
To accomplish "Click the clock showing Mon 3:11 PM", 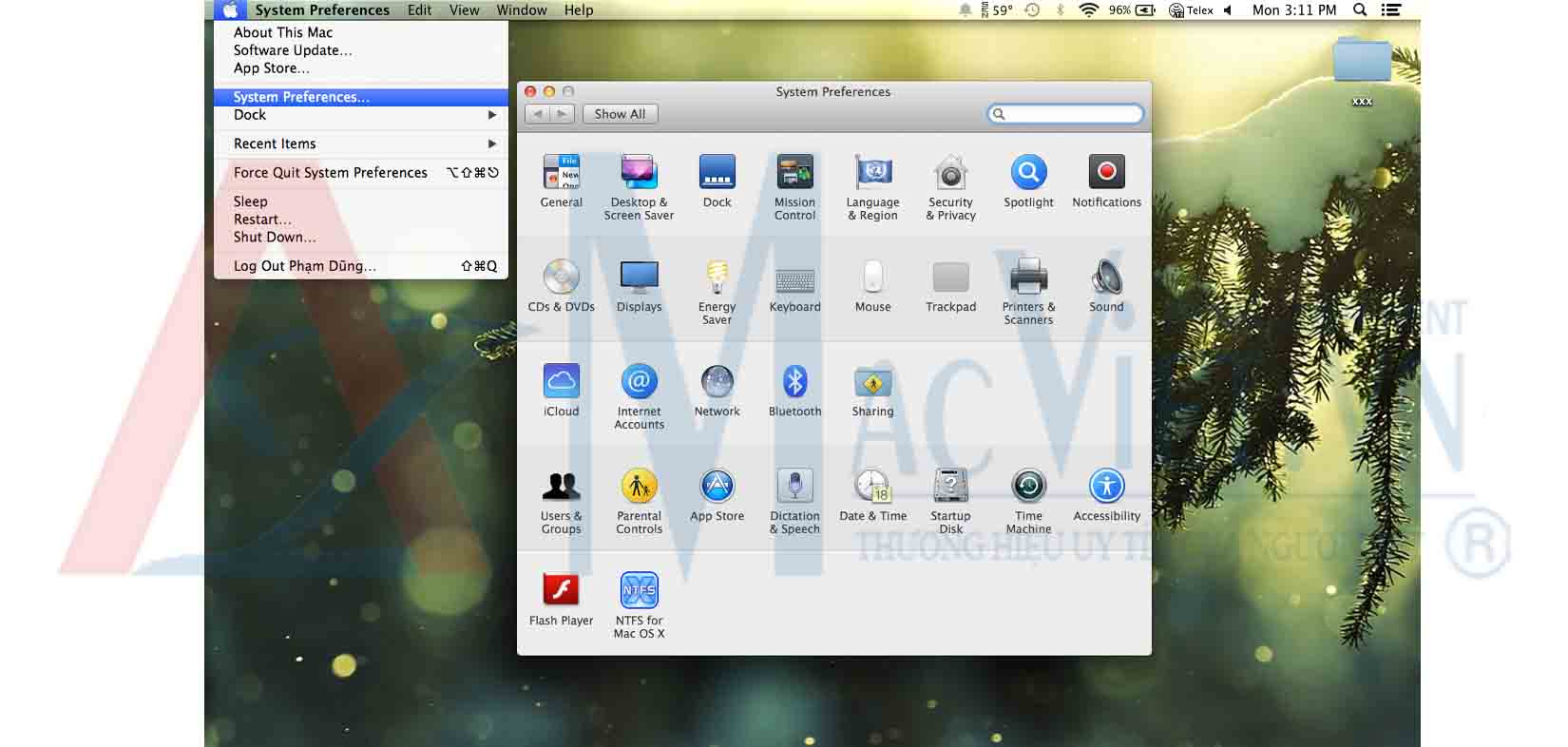I will (x=1294, y=10).
